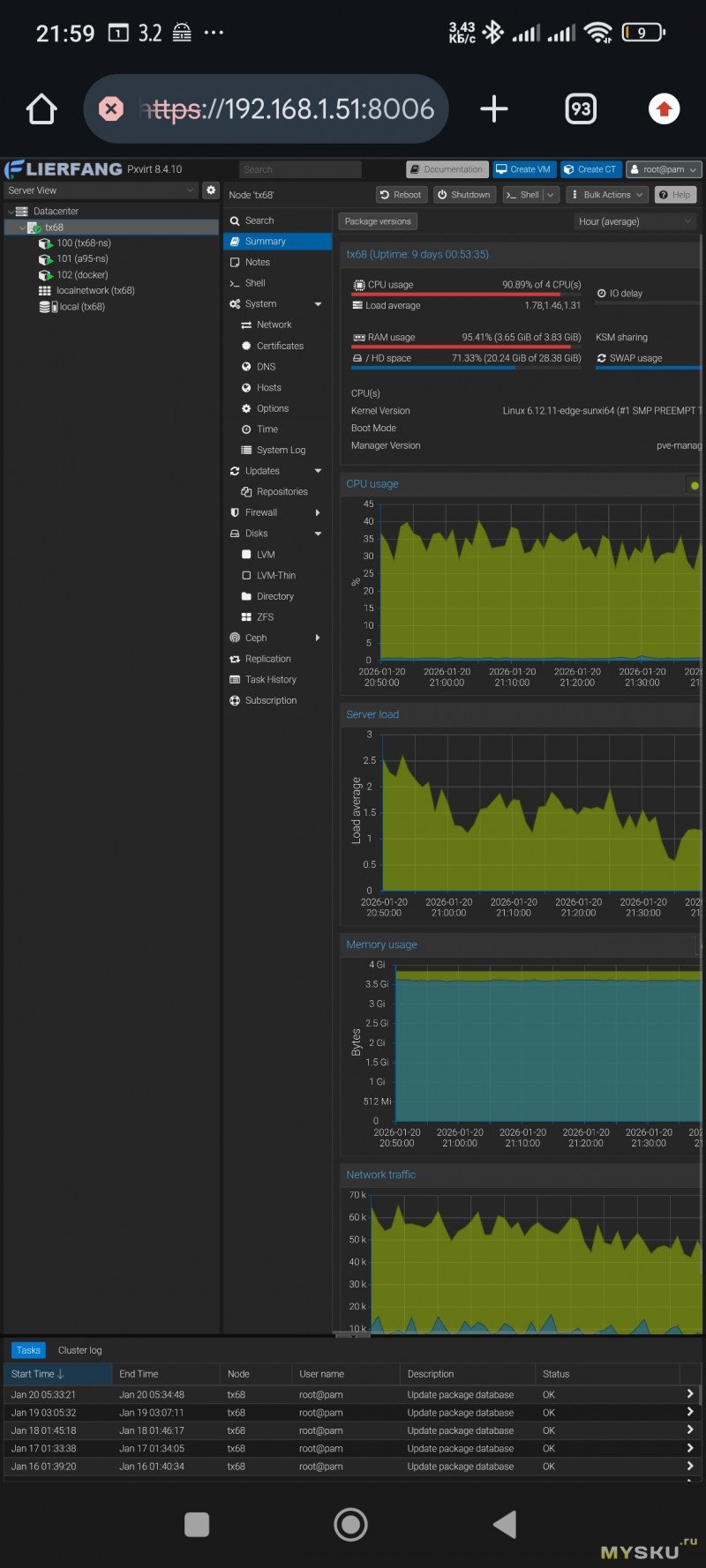Click Create VM button
Screen dimensions: 706x1568
(523, 169)
